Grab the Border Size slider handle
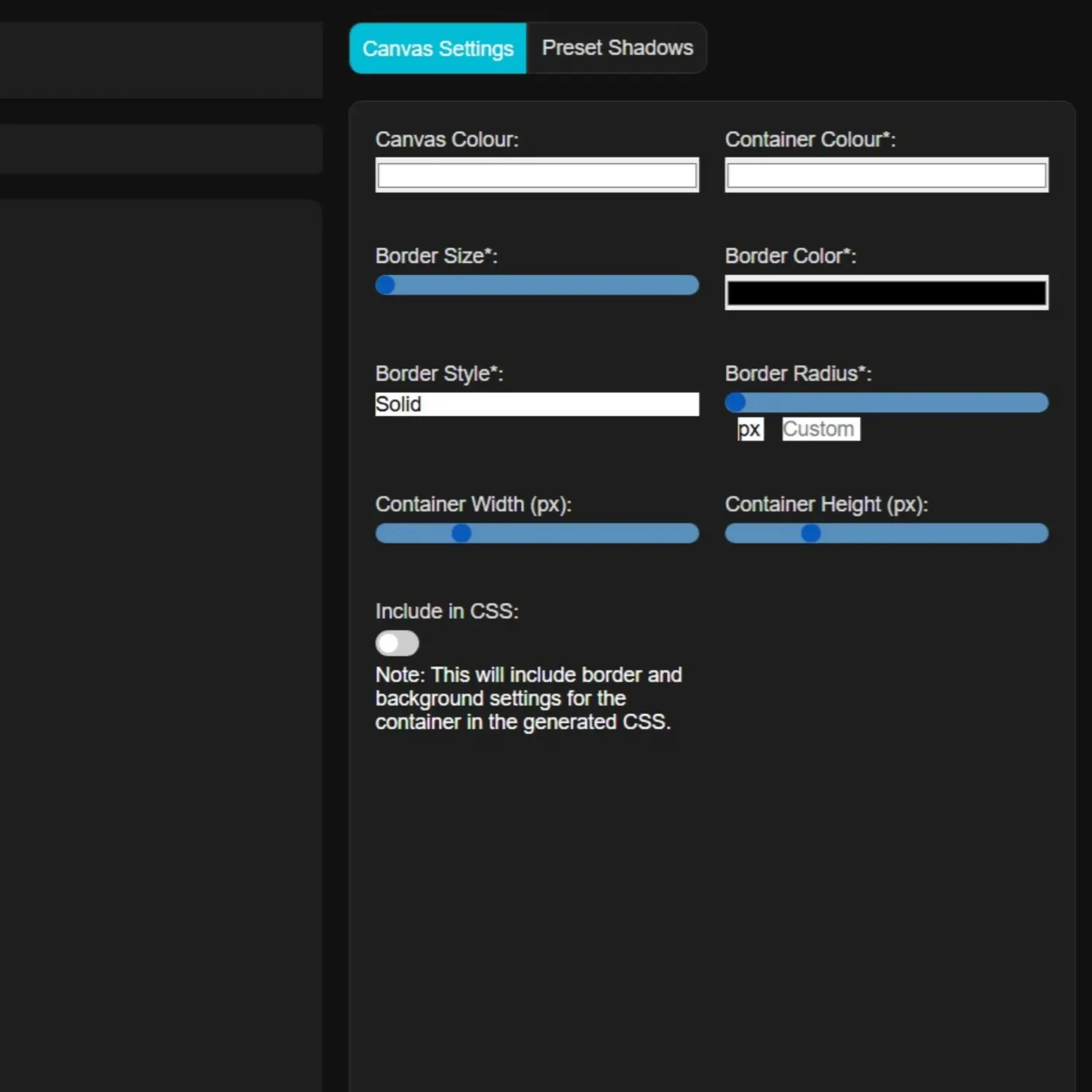Viewport: 1092px width, 1092px height. 386,285
